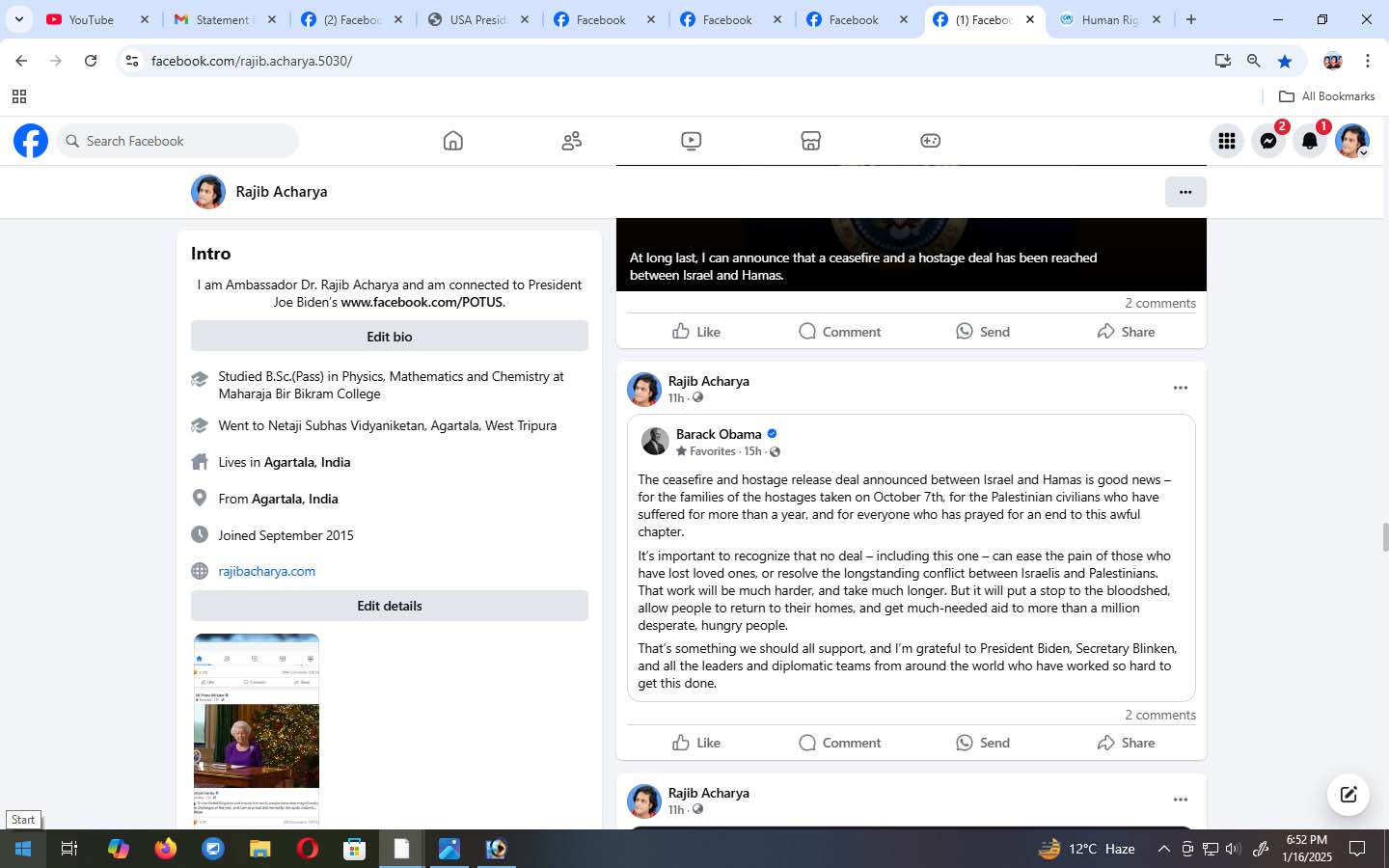Click the zoom magnifier icon in address bar
The width and height of the screenshot is (1389, 868).
1254,61
